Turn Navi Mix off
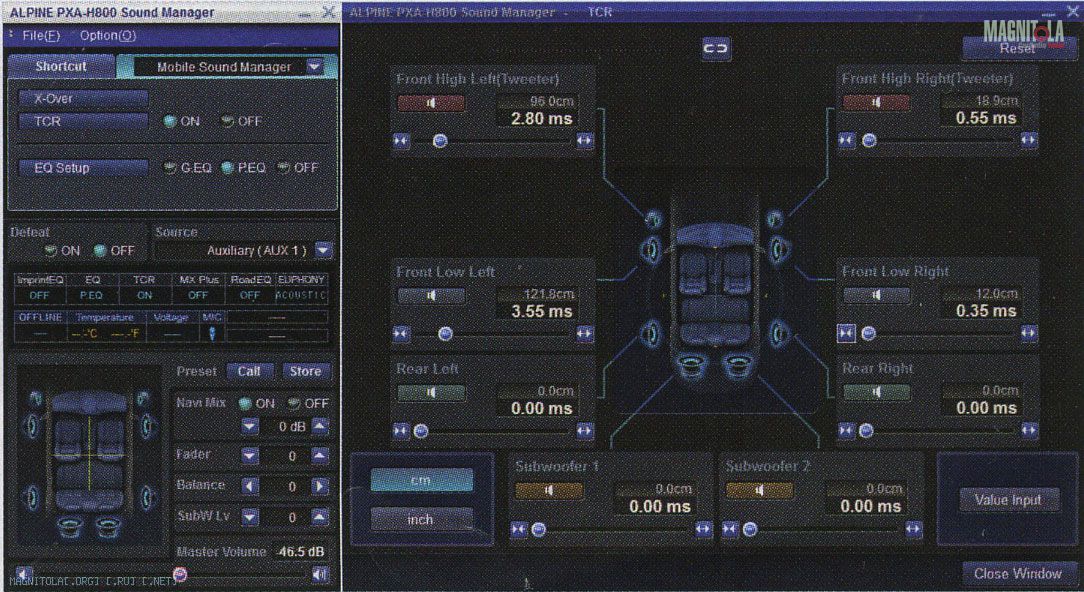Viewport: 1084px width, 592px height. (295, 403)
